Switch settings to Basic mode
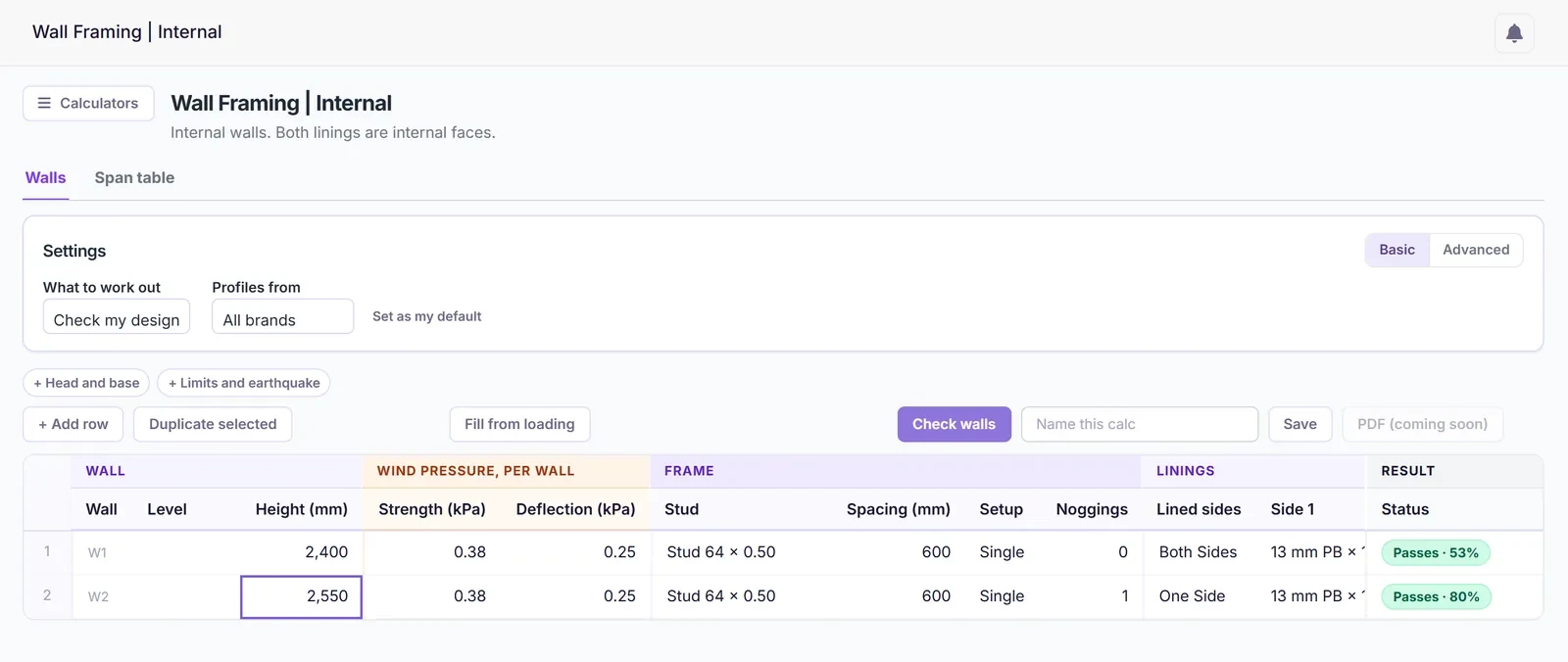Screen dimensions: 1568x662 tap(1396, 250)
